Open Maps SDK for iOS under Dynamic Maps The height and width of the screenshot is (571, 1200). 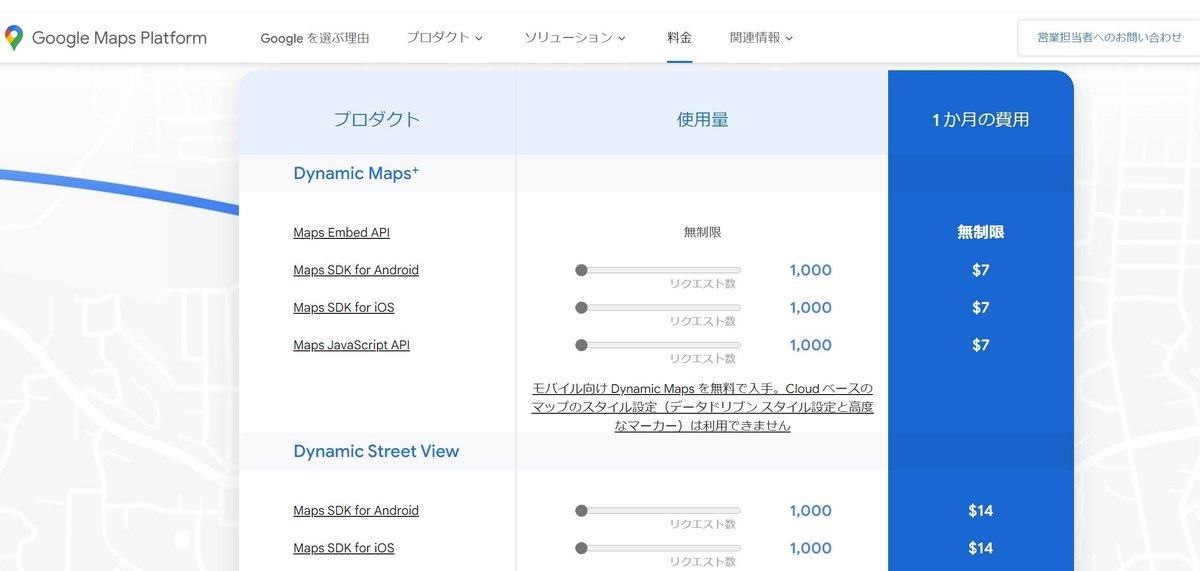(x=344, y=308)
